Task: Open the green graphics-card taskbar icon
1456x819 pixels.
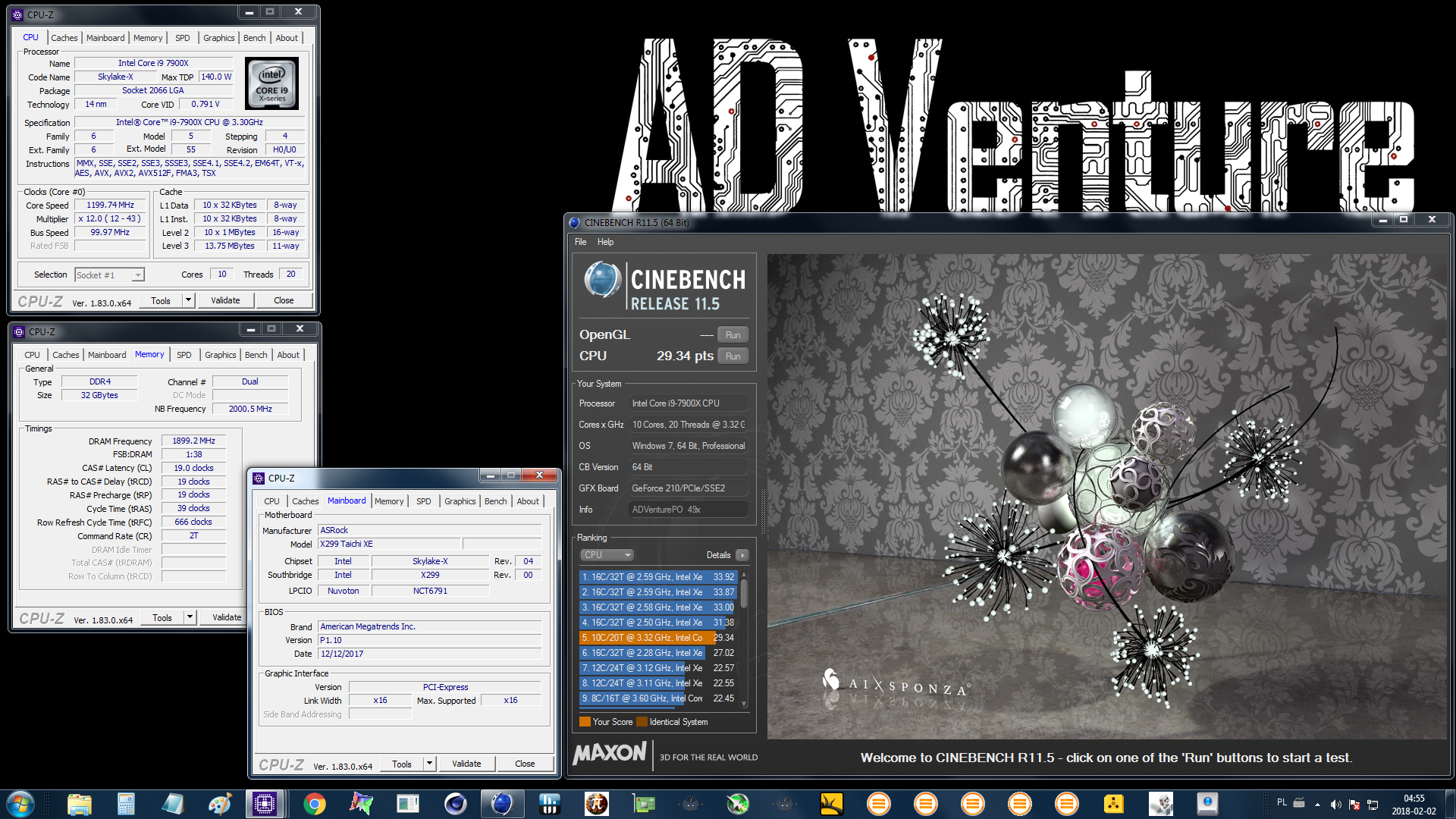Action: click(643, 804)
